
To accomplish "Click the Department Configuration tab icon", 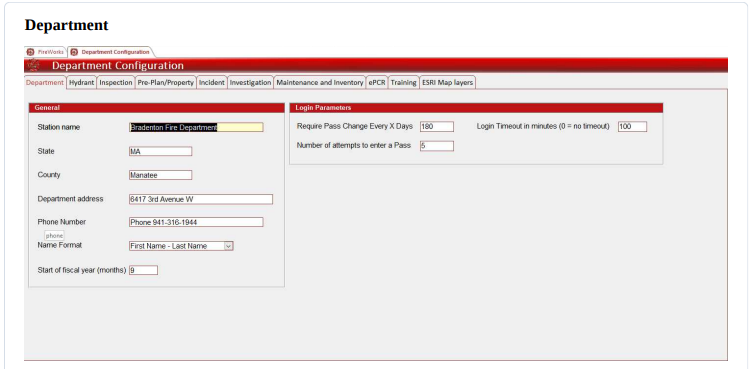I will pos(74,52).
